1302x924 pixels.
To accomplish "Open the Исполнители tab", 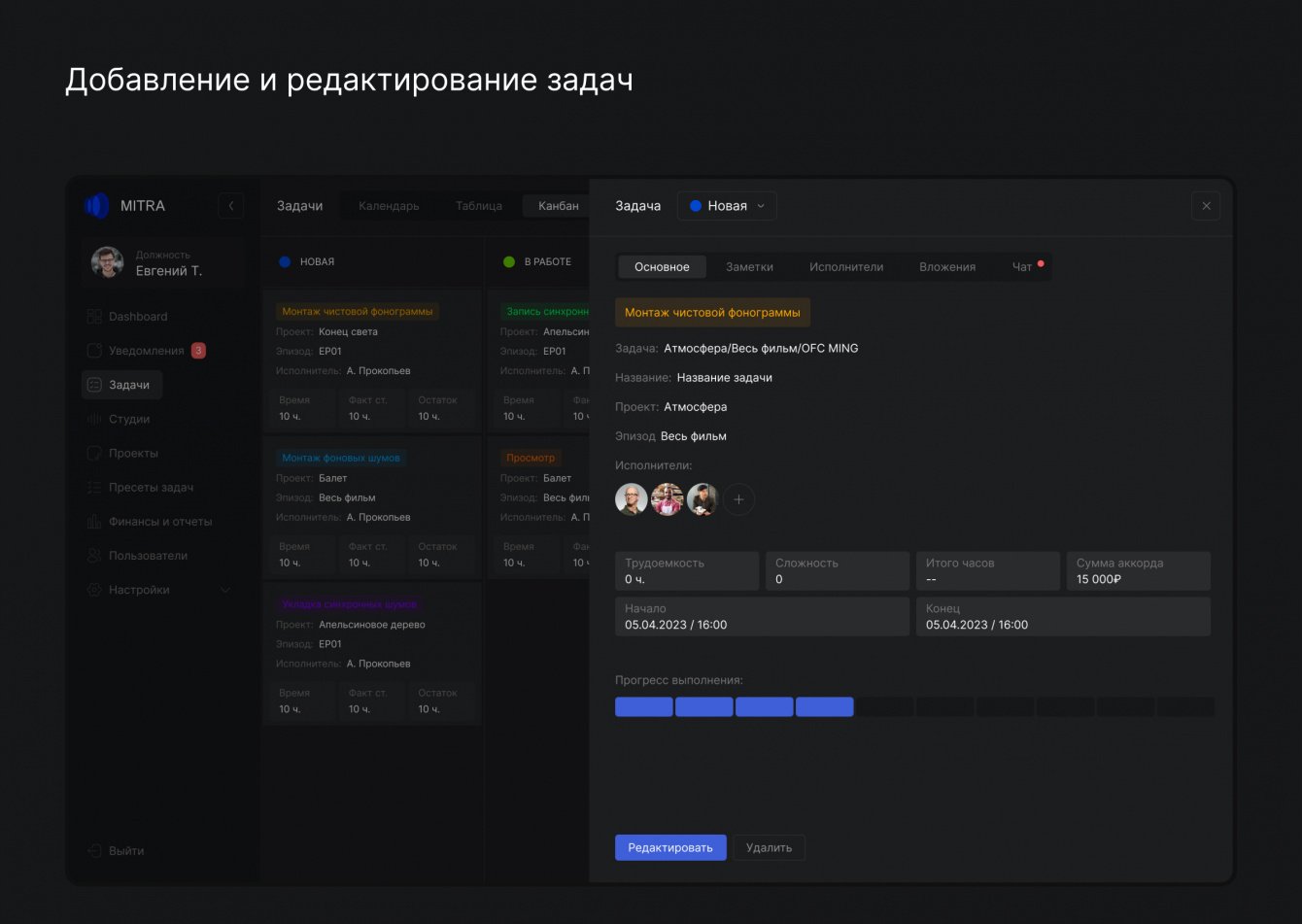I will tap(846, 267).
